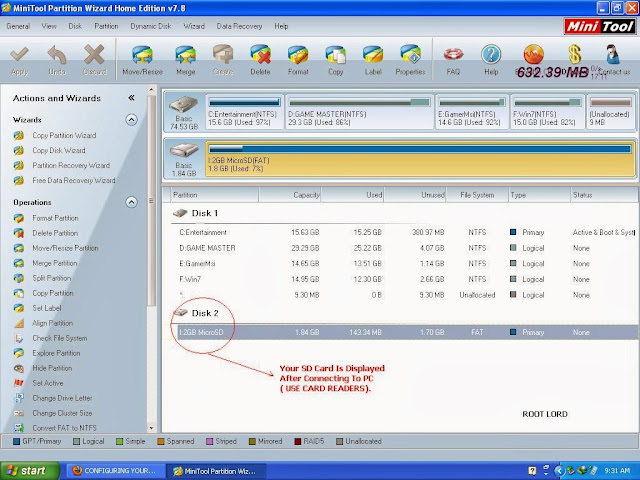Click the Change Drive Letter sidebar icon
This screenshot has width=640, height=480.
coord(19,398)
